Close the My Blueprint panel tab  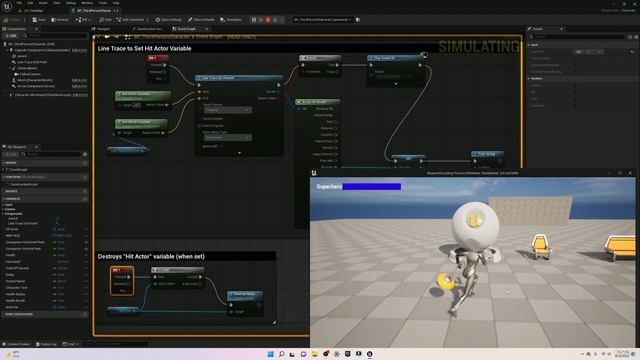click(36, 147)
